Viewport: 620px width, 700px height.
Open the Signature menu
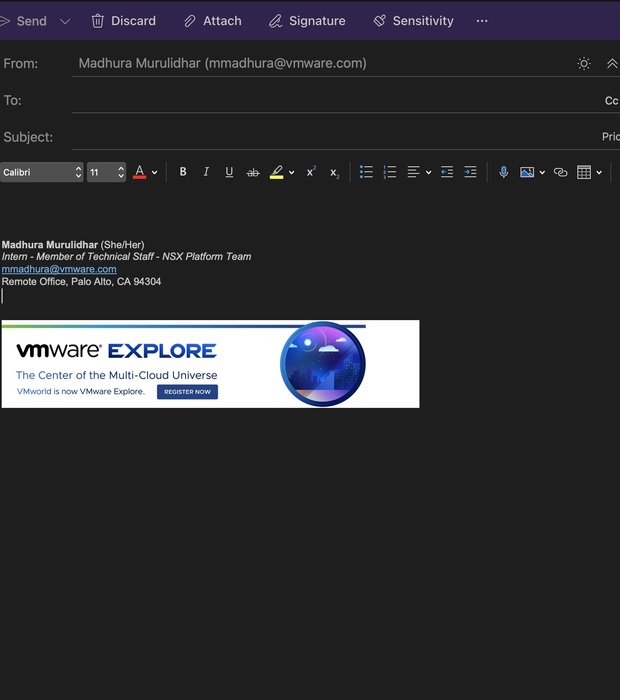[x=306, y=21]
